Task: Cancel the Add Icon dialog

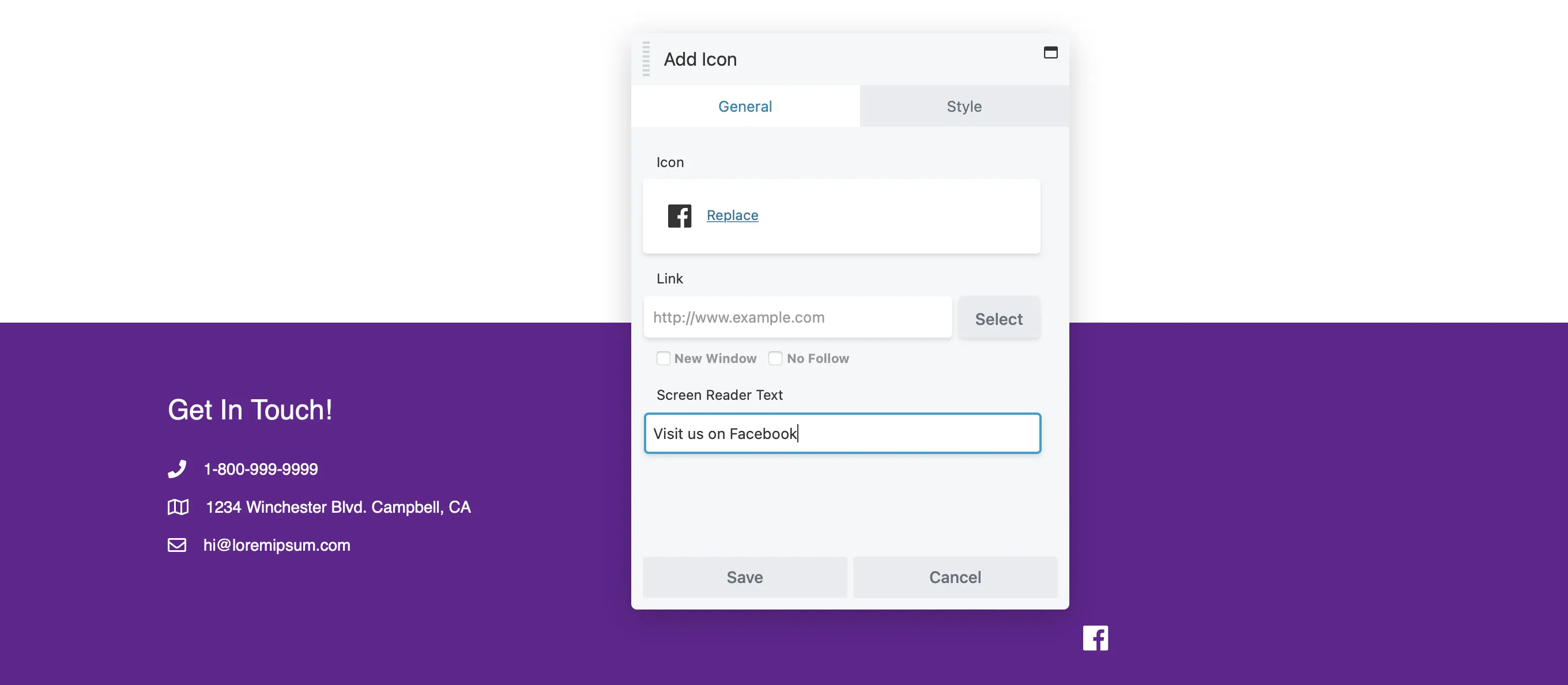Action: pos(955,577)
